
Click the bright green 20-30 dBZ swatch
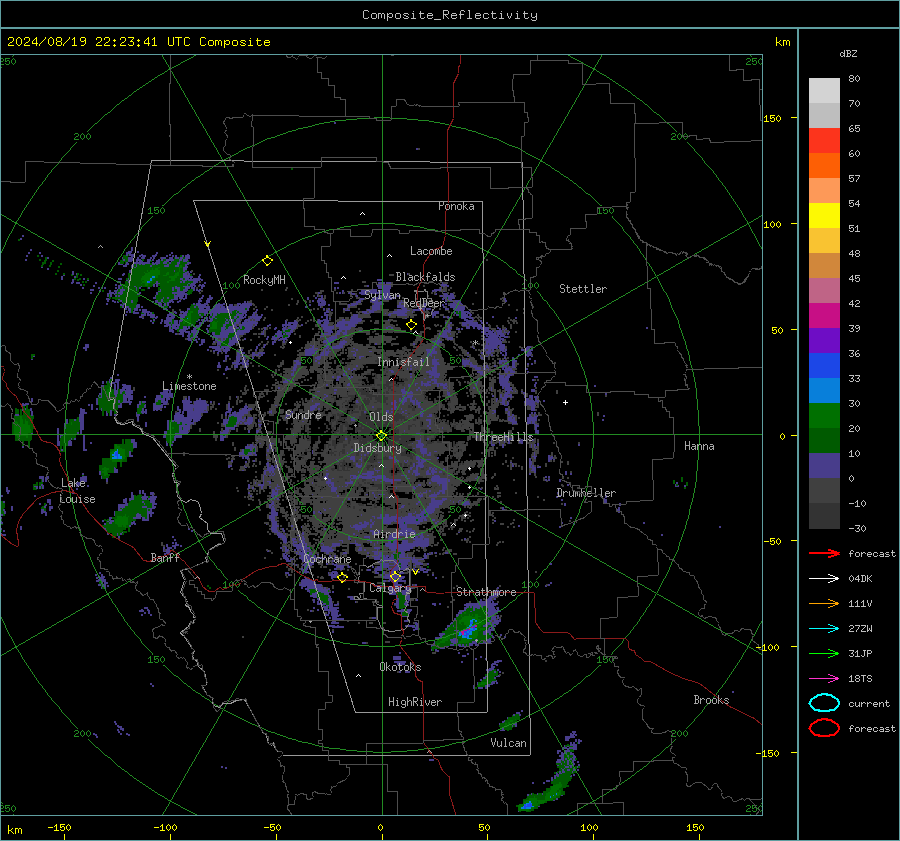click(824, 416)
